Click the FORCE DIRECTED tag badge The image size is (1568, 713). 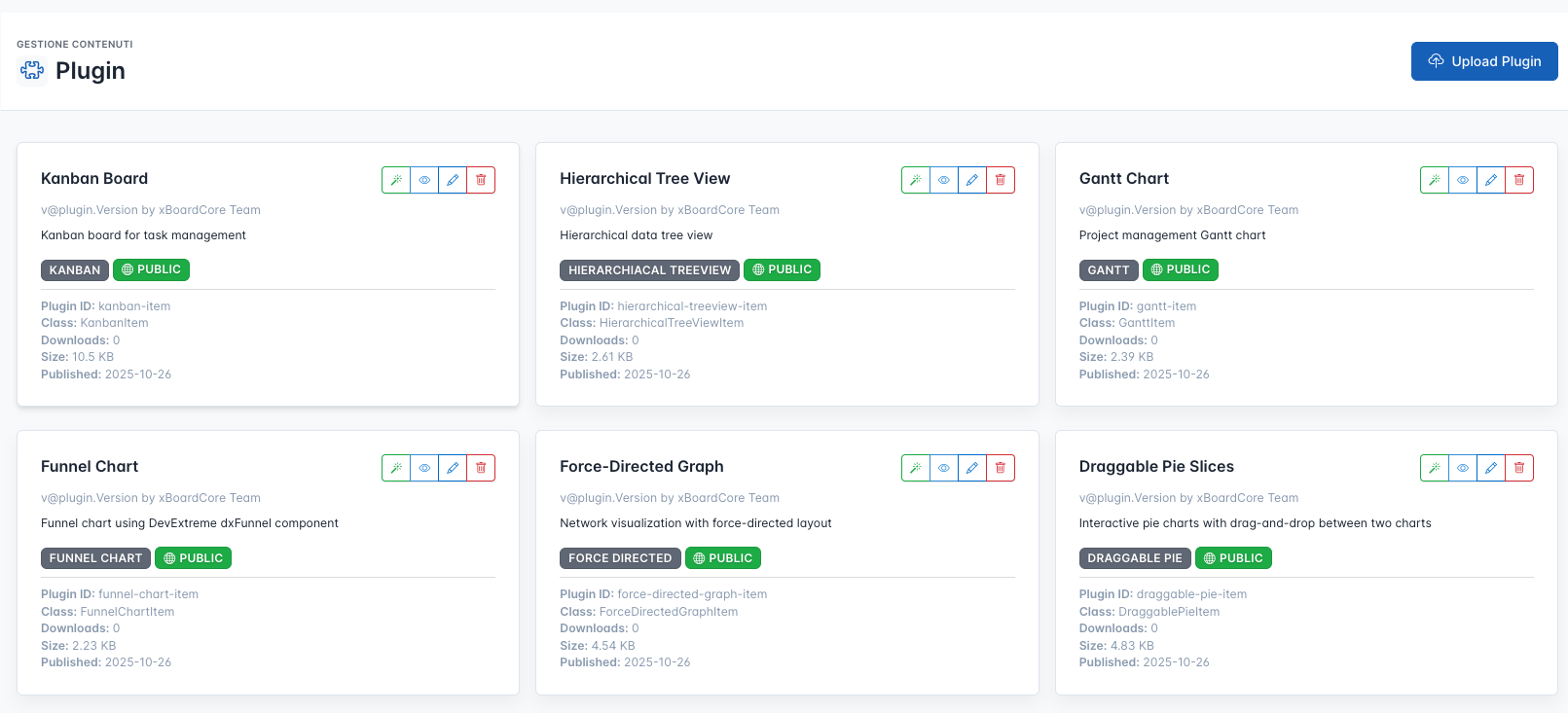coord(620,558)
